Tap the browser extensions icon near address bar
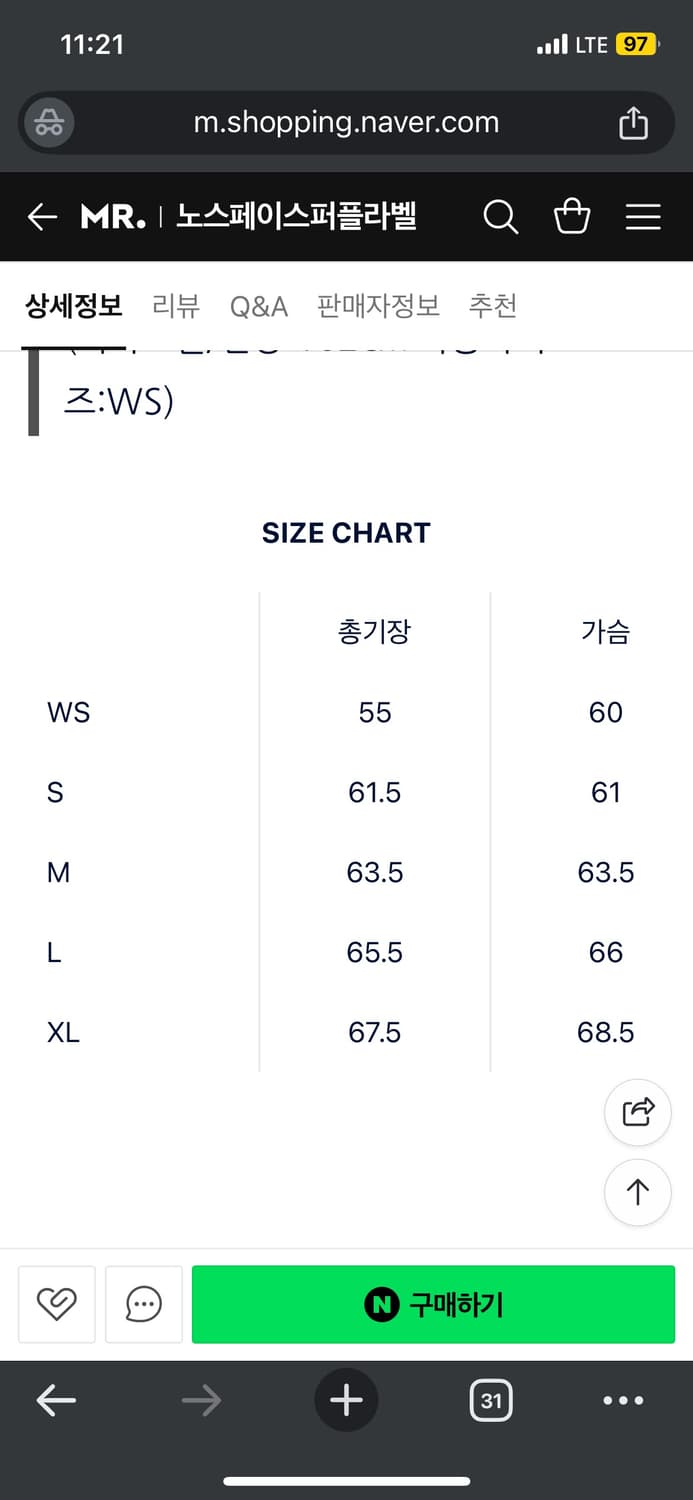This screenshot has width=693, height=1500. 47,122
